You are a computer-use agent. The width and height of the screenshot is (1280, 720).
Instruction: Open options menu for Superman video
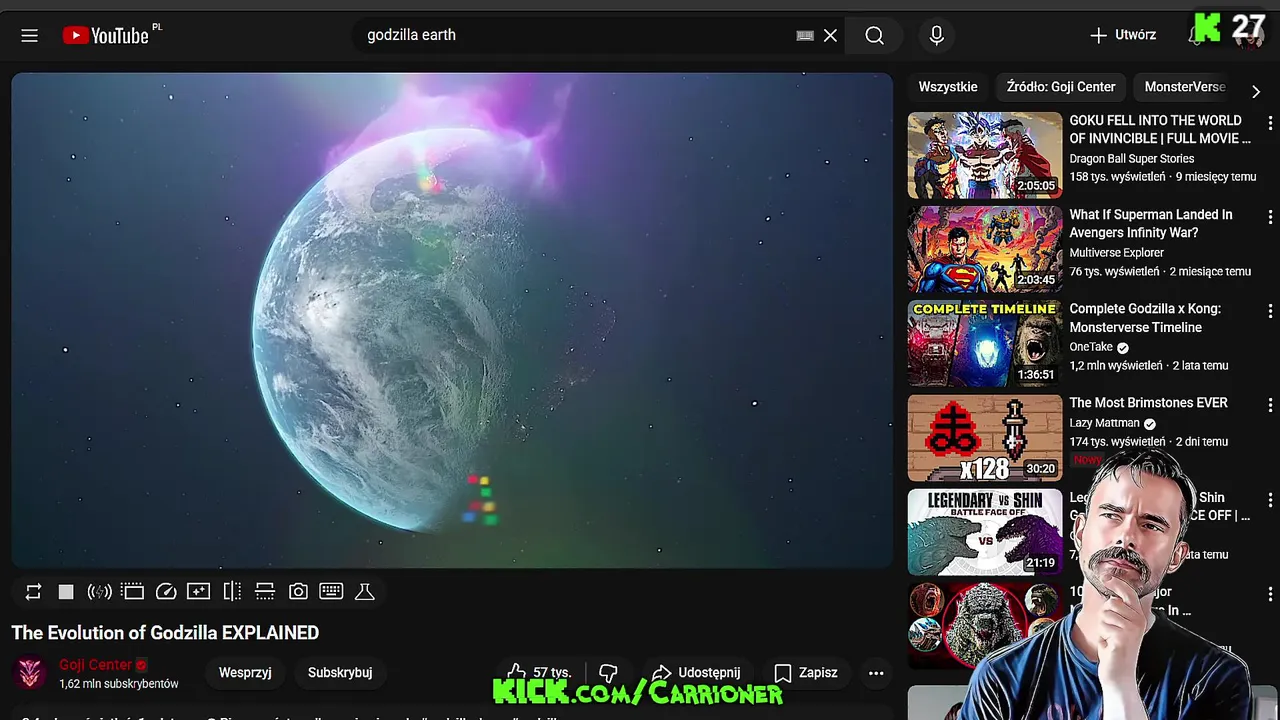[1270, 217]
